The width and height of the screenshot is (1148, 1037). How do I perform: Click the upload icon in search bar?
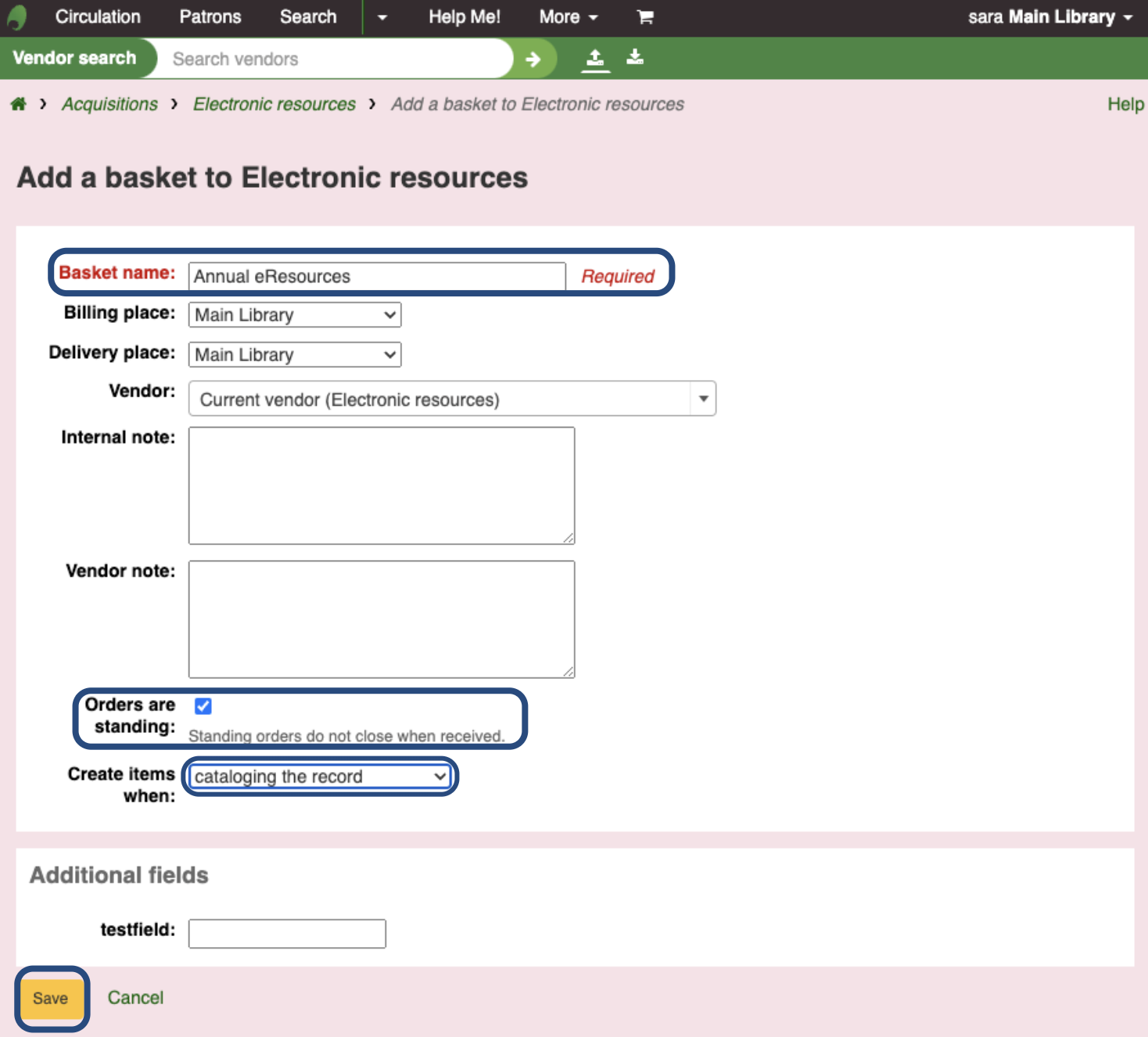pyautogui.click(x=595, y=59)
